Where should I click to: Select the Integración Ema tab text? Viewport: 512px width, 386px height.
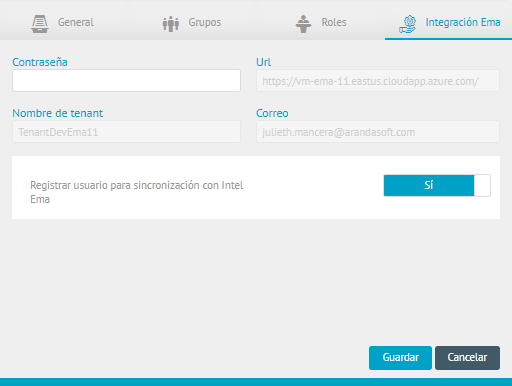[x=463, y=22]
